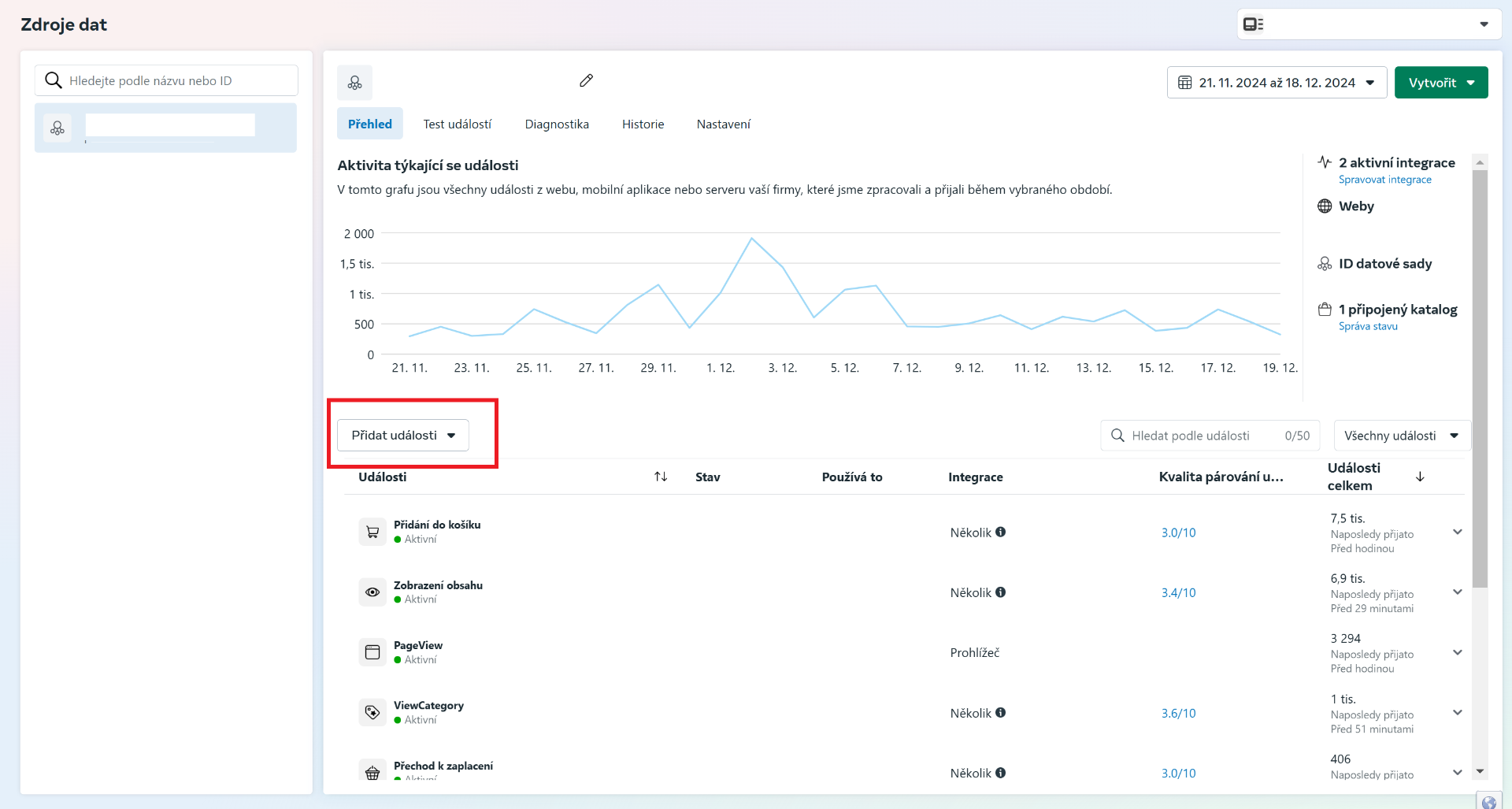The image size is (1512, 809).
Task: Open the Historie tab
Action: [643, 124]
